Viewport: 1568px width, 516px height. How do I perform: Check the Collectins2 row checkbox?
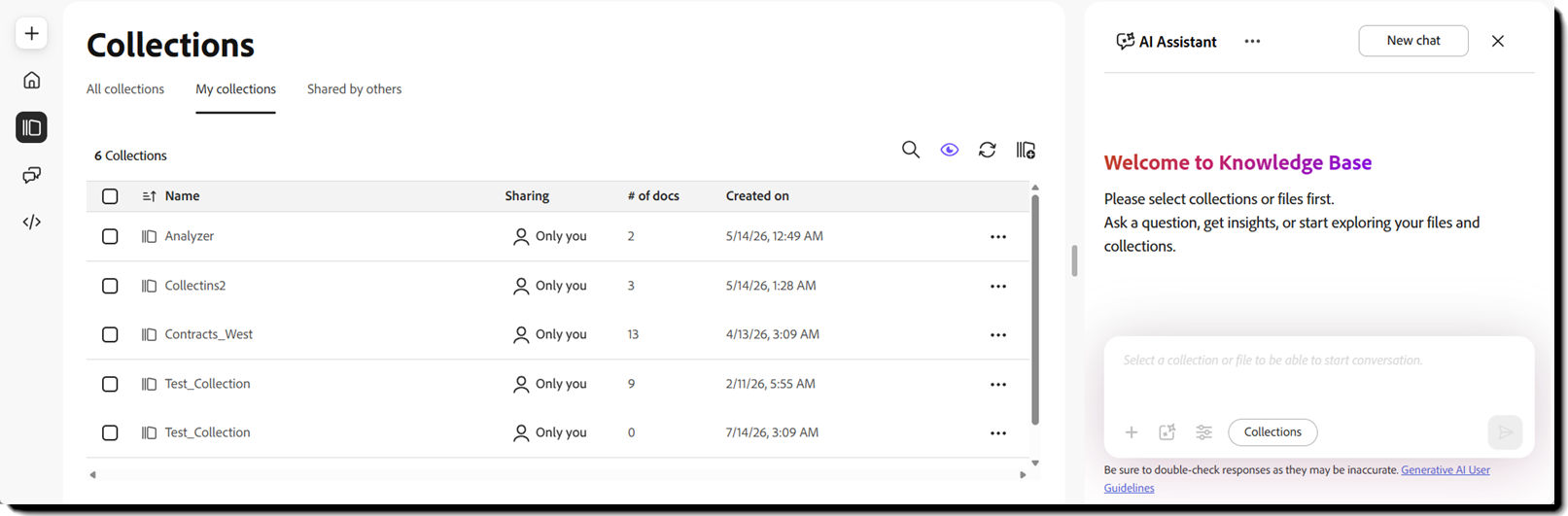click(x=110, y=286)
